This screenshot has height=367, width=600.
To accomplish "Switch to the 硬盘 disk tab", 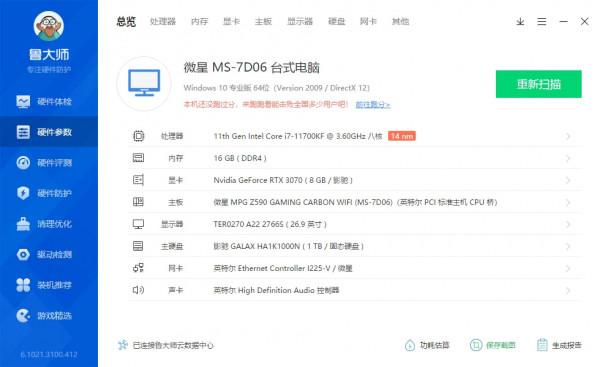I will click(337, 21).
